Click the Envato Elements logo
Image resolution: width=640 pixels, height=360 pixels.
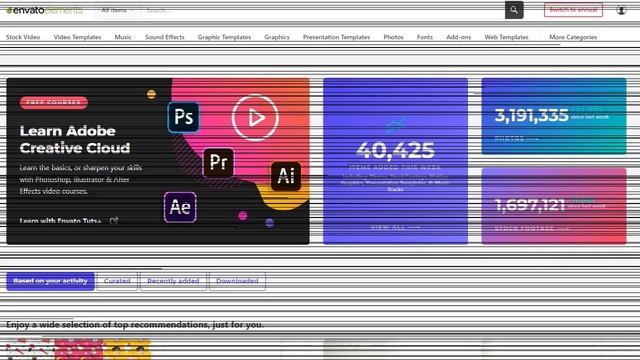pos(44,10)
